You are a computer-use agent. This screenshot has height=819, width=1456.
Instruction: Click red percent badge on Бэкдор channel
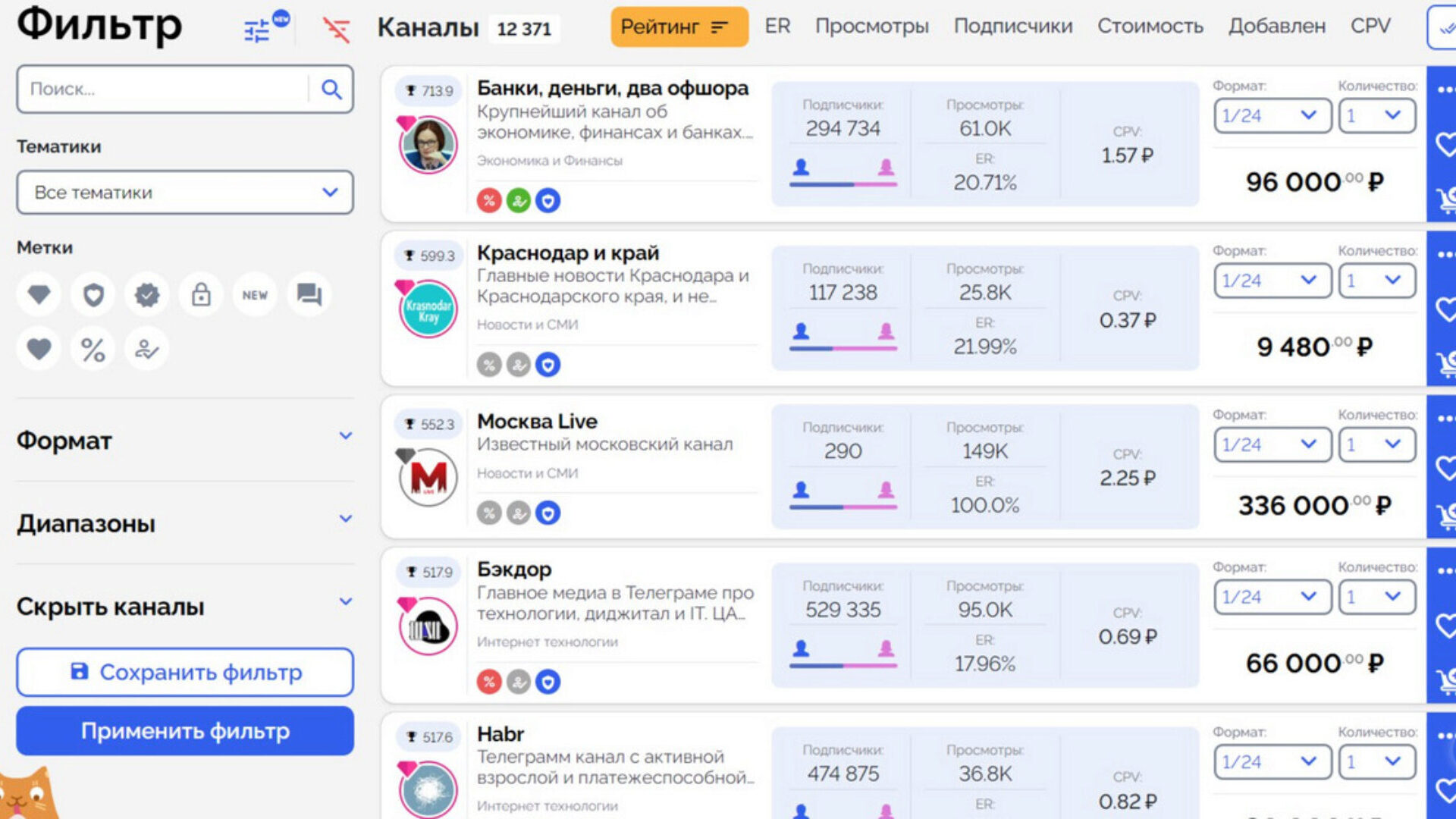[489, 682]
